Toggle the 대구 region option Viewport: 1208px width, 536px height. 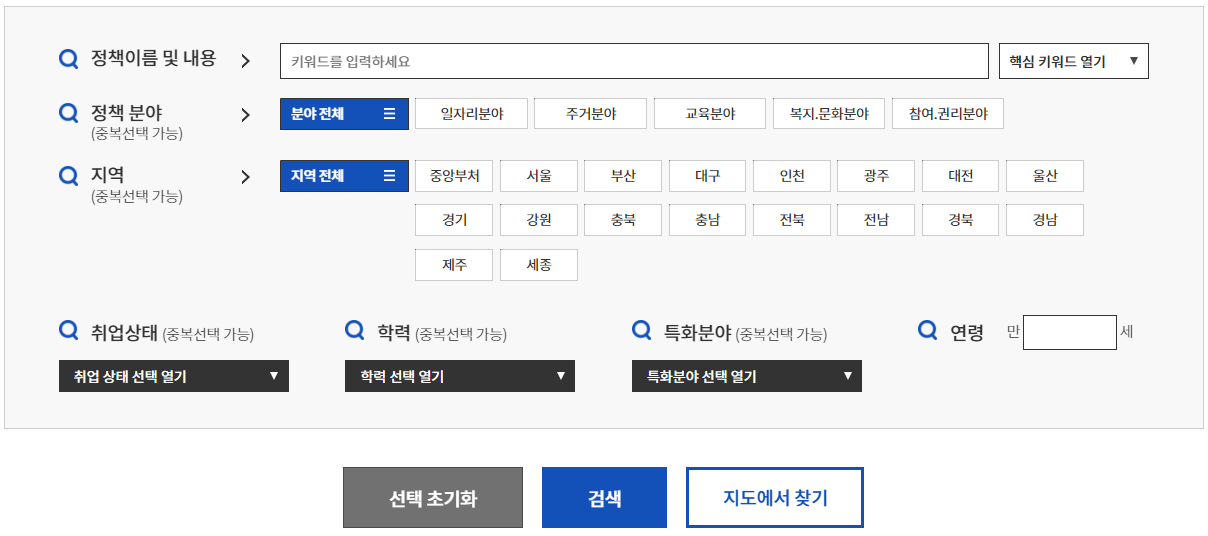(x=707, y=176)
